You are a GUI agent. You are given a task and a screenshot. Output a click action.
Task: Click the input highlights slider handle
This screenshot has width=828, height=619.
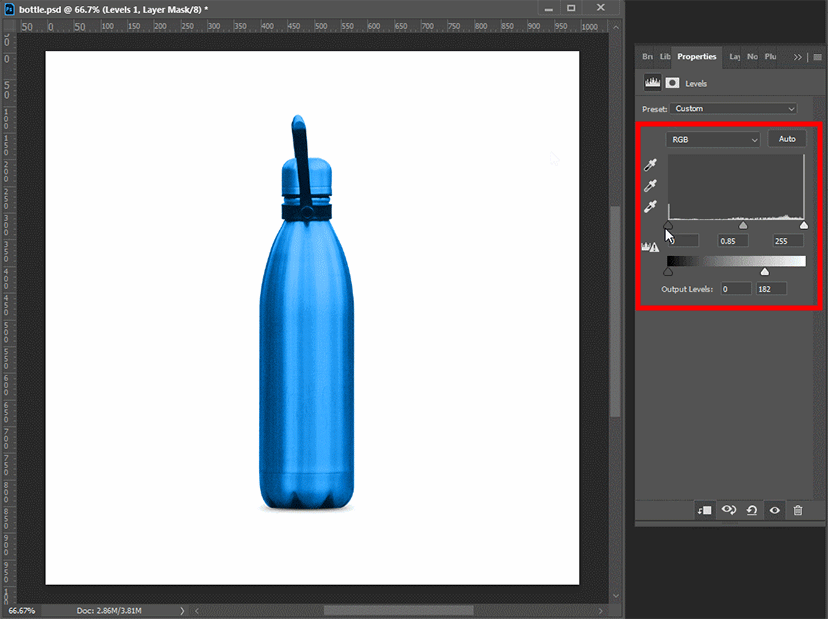point(804,225)
